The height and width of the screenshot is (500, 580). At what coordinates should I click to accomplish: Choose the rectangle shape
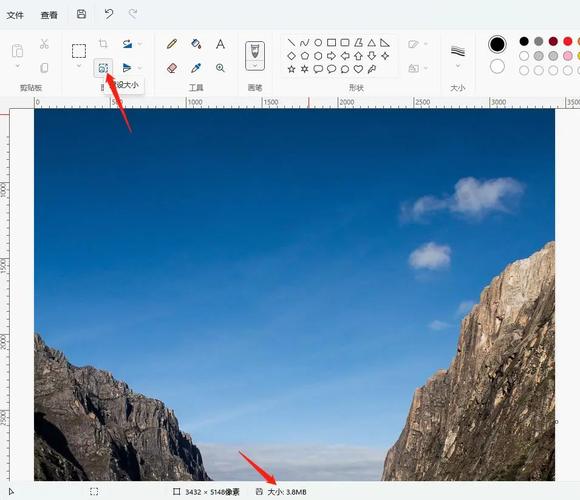point(331,43)
